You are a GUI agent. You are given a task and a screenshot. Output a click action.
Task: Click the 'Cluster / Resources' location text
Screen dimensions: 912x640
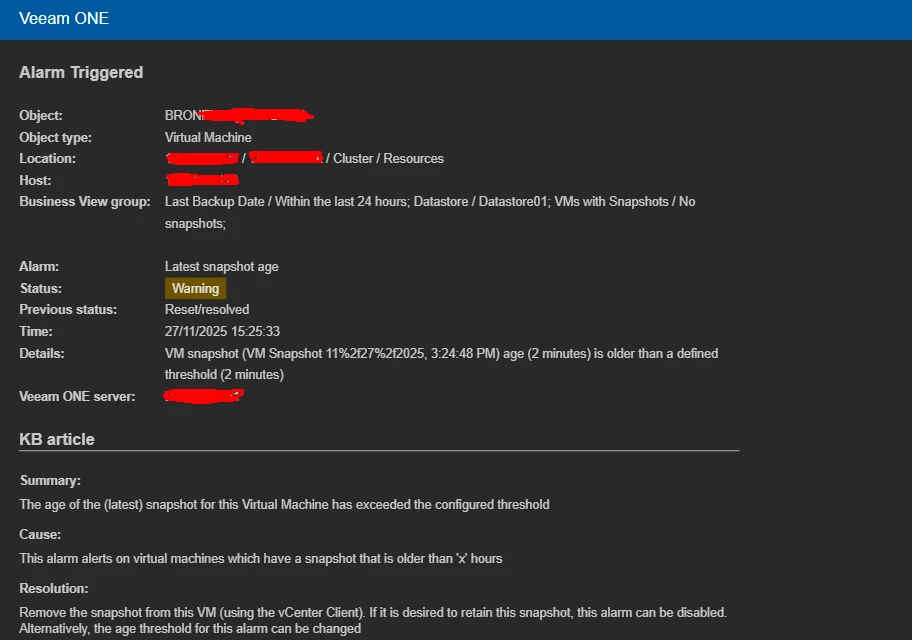[x=388, y=158]
